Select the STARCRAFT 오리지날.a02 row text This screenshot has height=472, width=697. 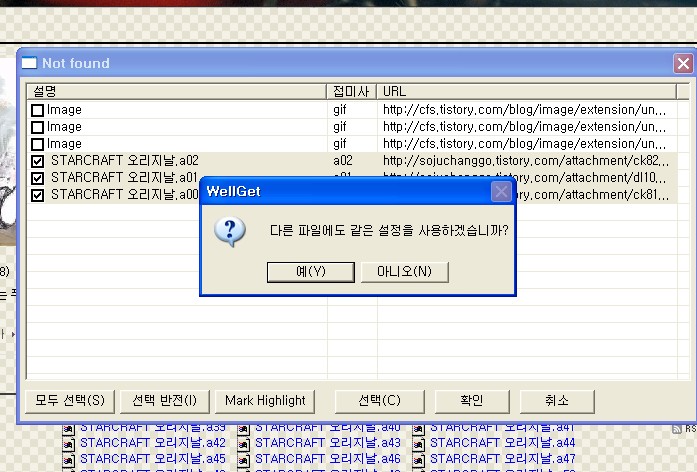(x=125, y=160)
